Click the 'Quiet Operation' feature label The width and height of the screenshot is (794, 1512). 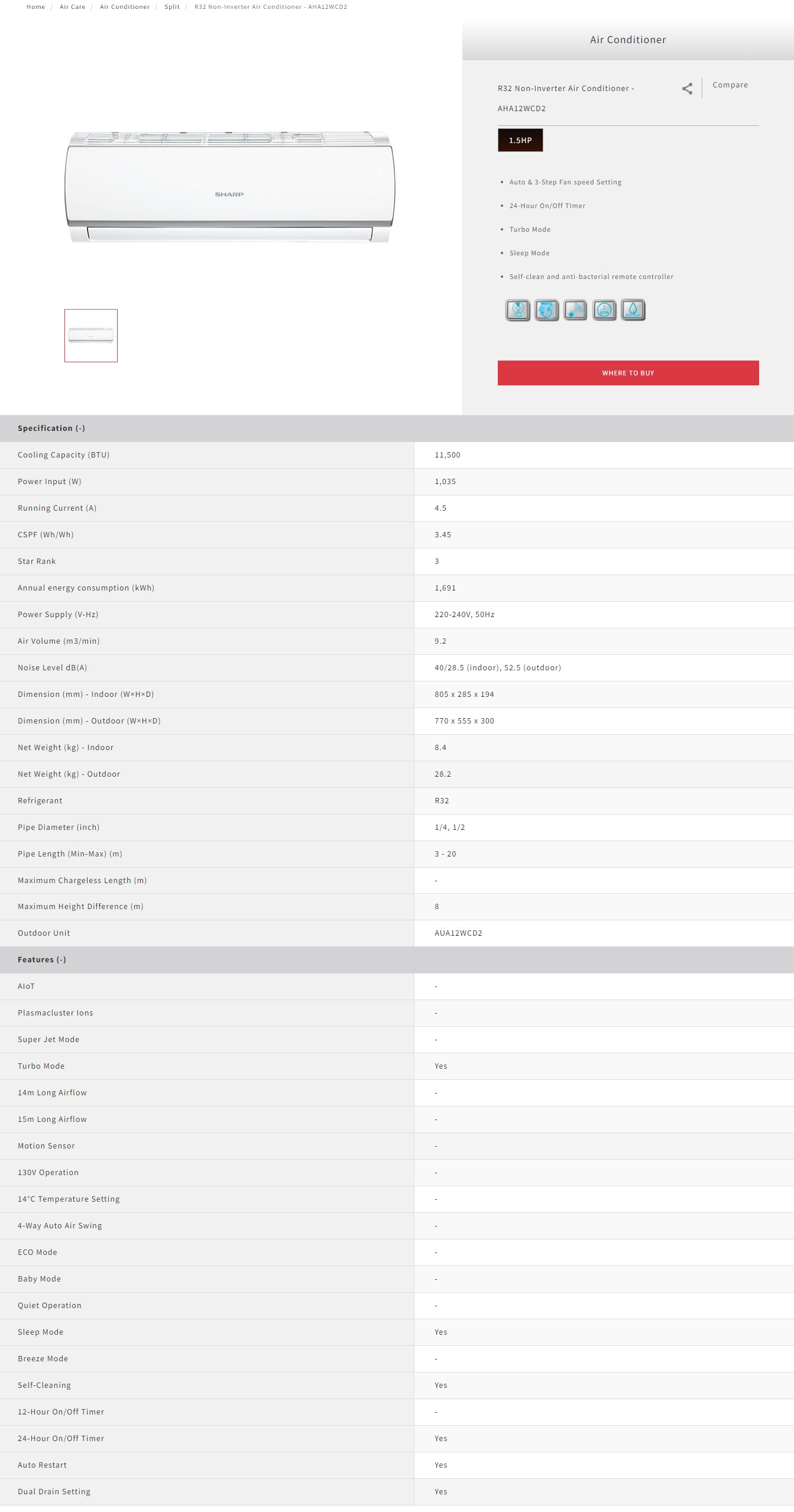click(x=50, y=1306)
